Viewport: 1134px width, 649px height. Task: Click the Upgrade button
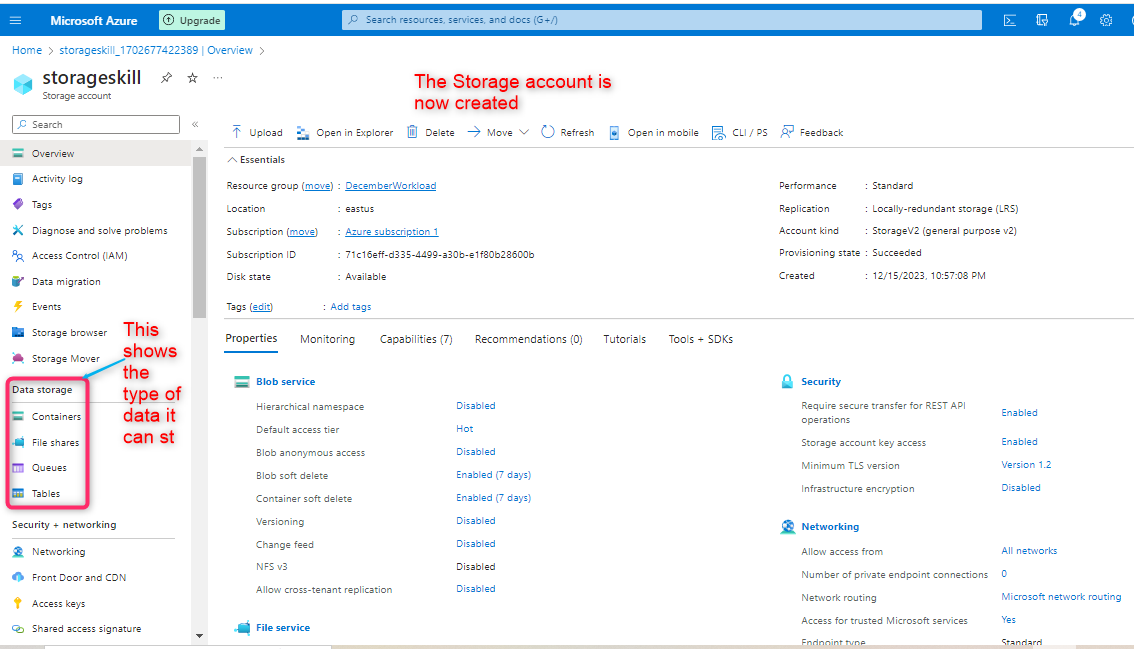click(x=192, y=20)
